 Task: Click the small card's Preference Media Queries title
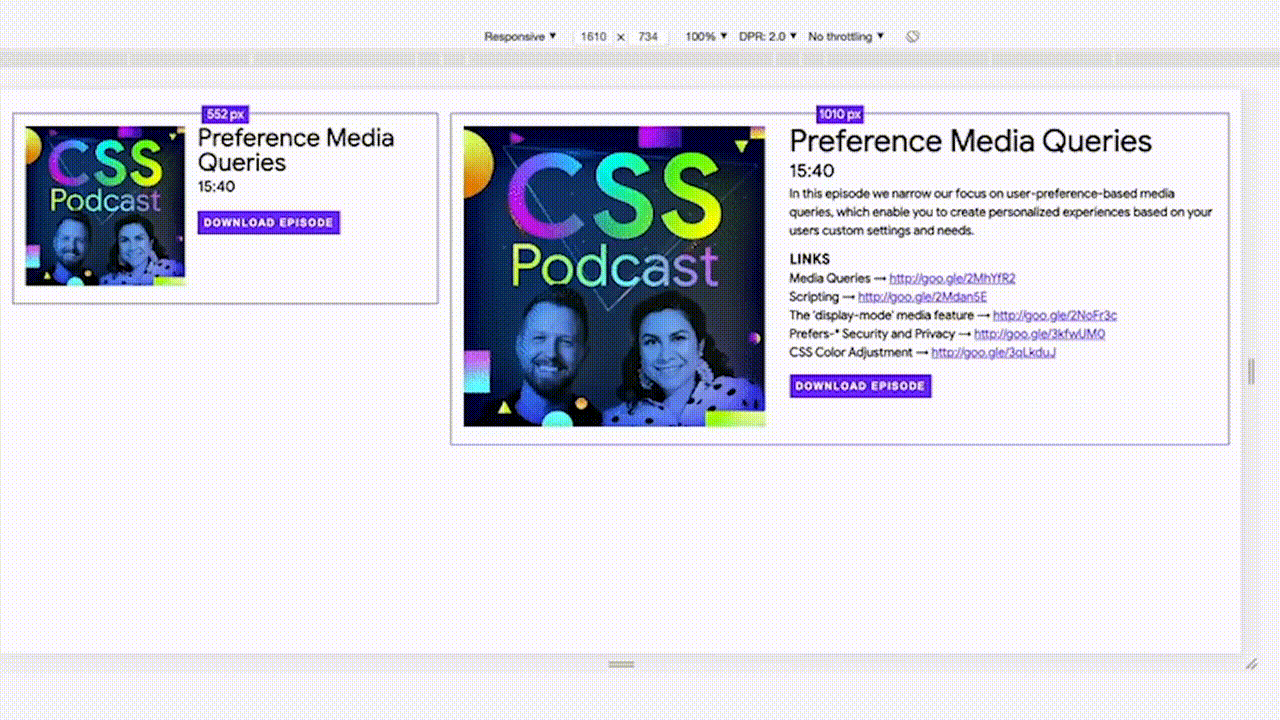[x=296, y=150]
